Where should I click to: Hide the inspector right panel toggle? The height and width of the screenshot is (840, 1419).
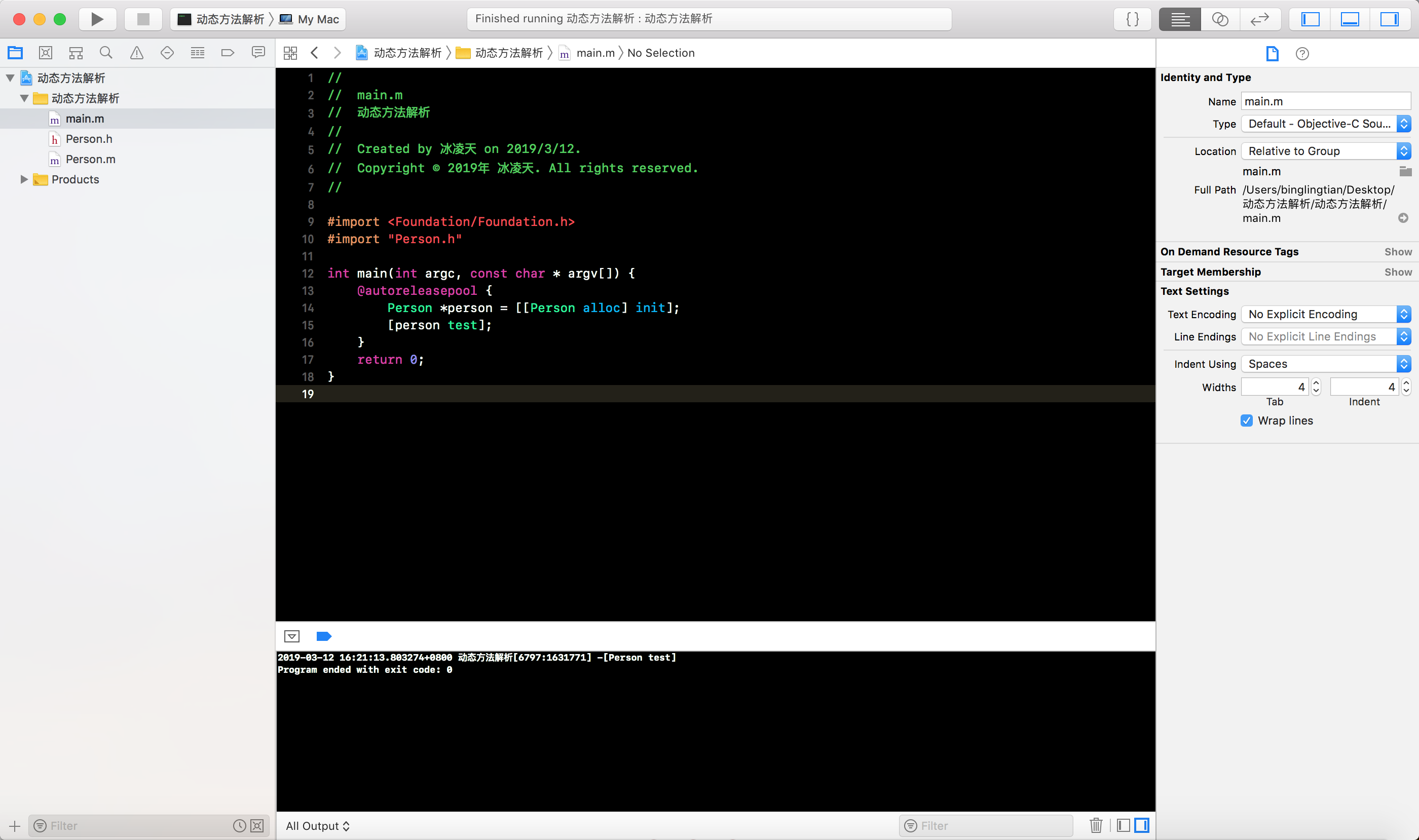pos(1389,19)
